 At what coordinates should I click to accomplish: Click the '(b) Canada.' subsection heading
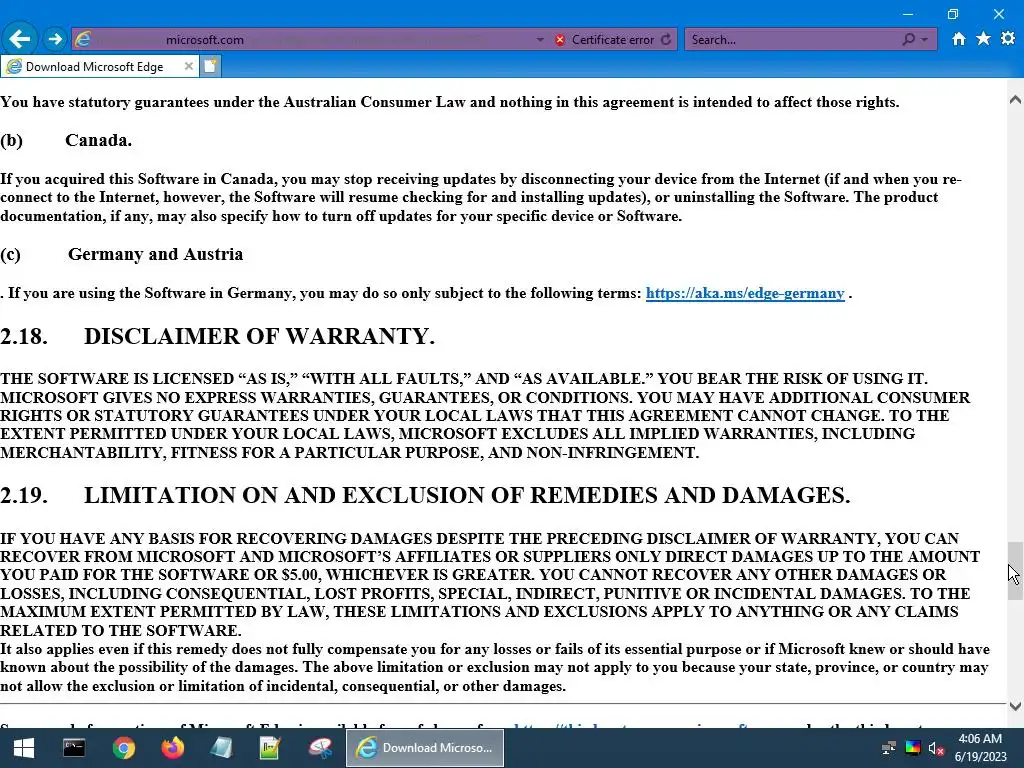(x=66, y=140)
